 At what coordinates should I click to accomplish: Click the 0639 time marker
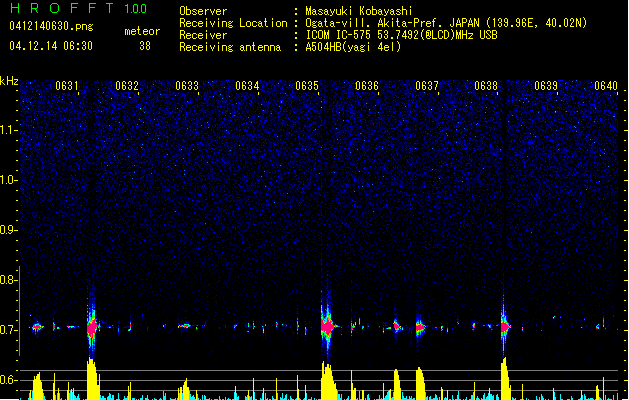pyautogui.click(x=546, y=86)
